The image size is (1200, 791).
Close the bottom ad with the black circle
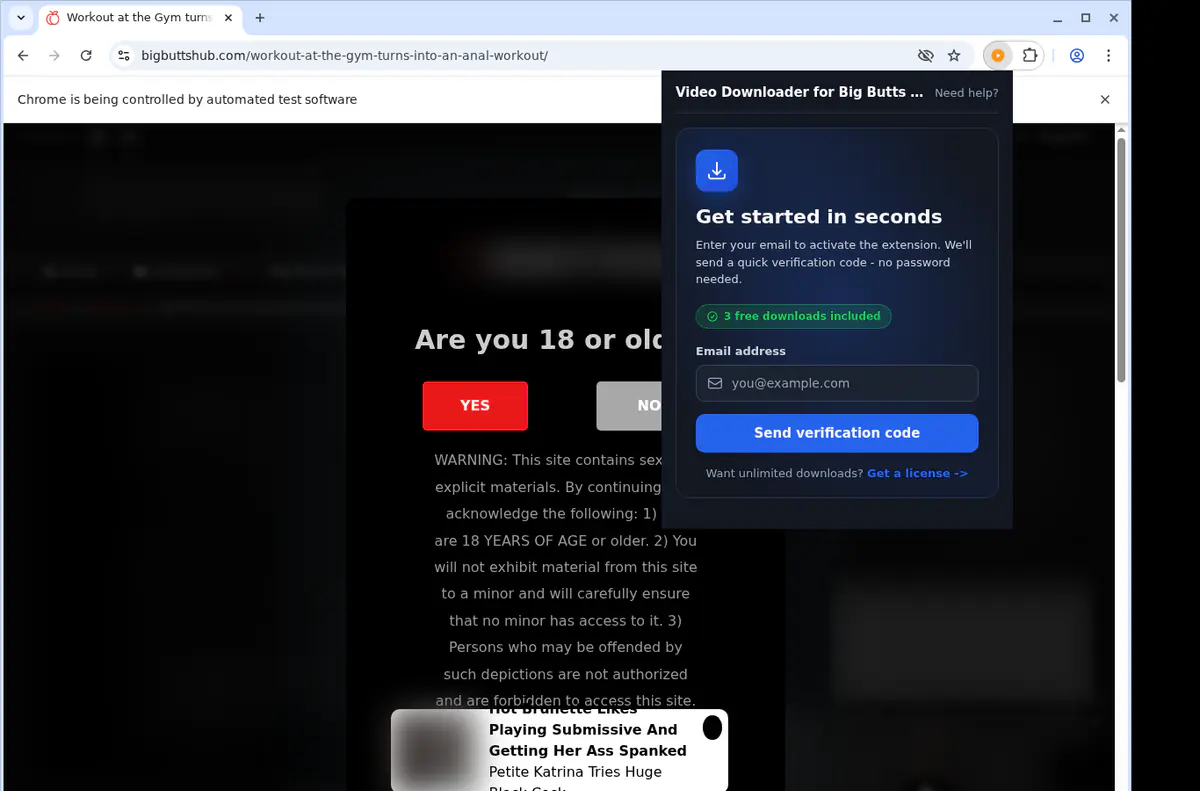point(712,728)
